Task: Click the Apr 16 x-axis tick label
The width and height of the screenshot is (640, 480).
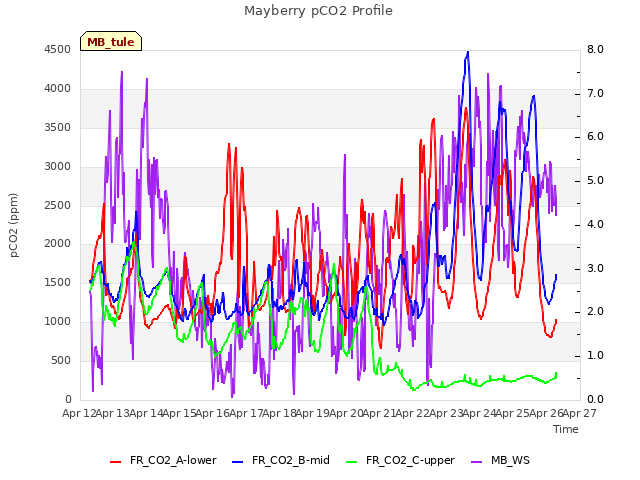Action: point(213,413)
